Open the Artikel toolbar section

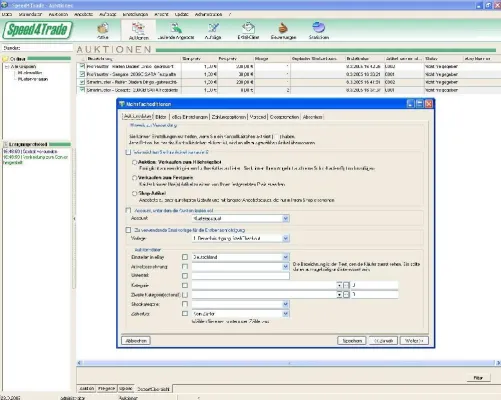[x=103, y=31]
